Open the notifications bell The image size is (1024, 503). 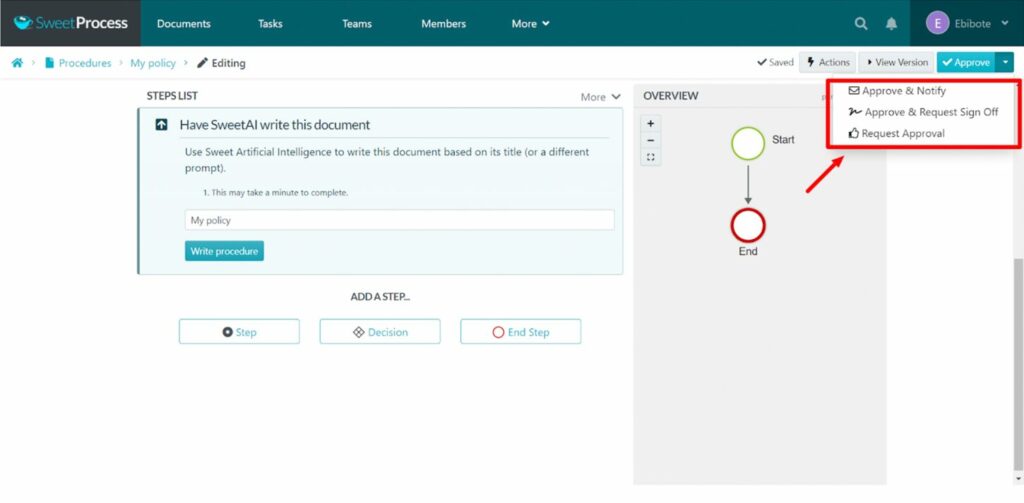tap(891, 24)
